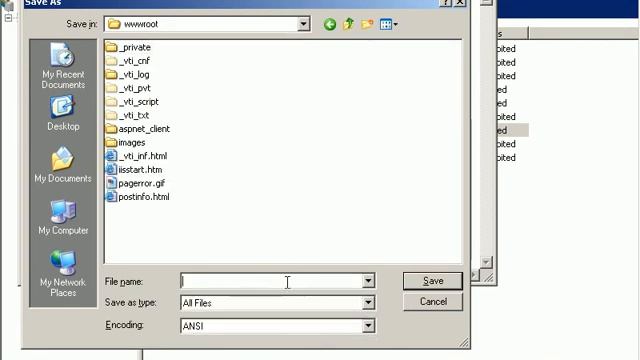Select the _vti_inf.html file
Image resolution: width=640 pixels, height=360 pixels.
(x=136, y=156)
